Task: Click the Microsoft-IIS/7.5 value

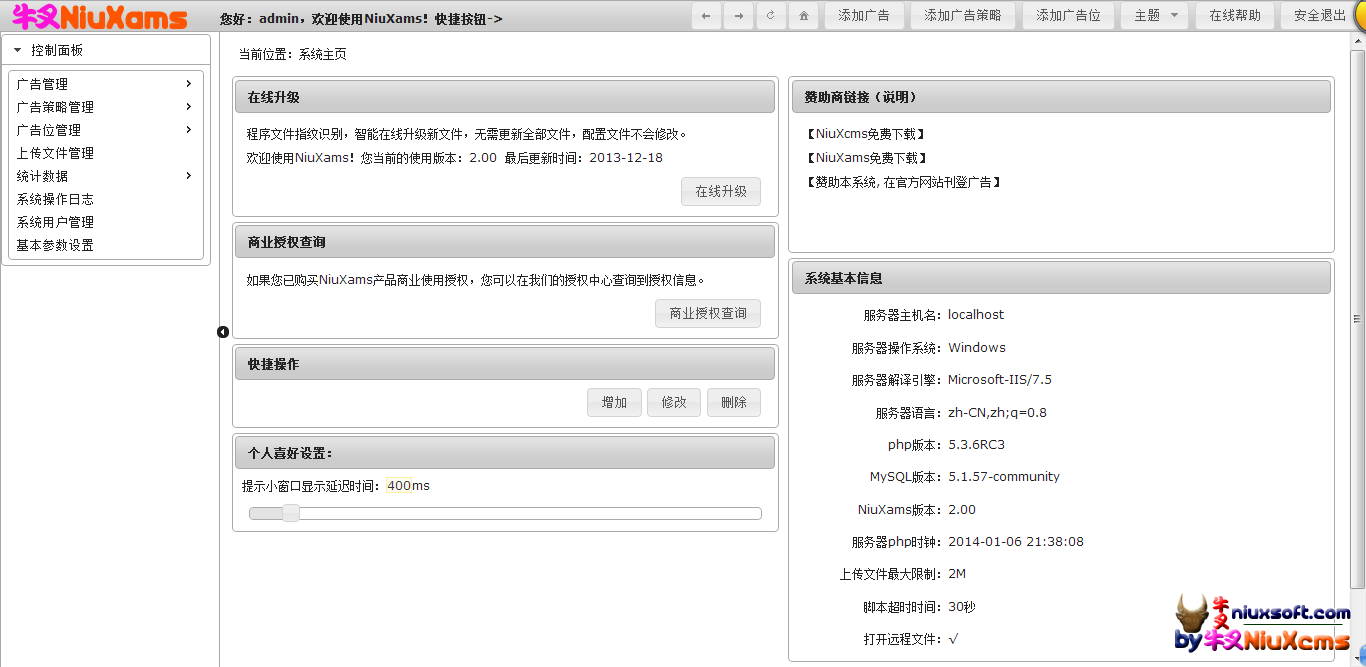Action: click(x=1000, y=380)
